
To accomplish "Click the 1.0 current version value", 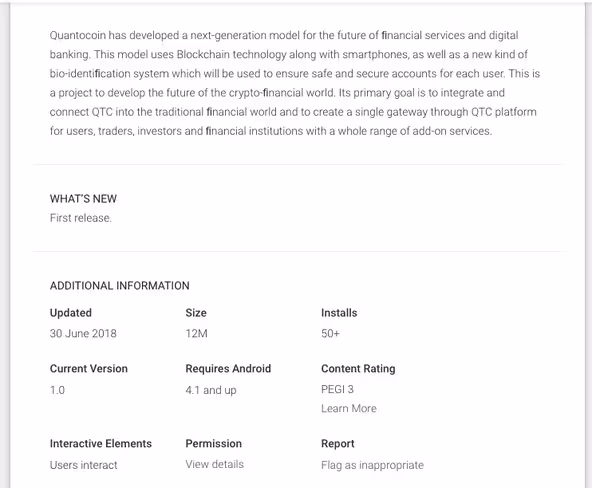I will pyautogui.click(x=57, y=390).
